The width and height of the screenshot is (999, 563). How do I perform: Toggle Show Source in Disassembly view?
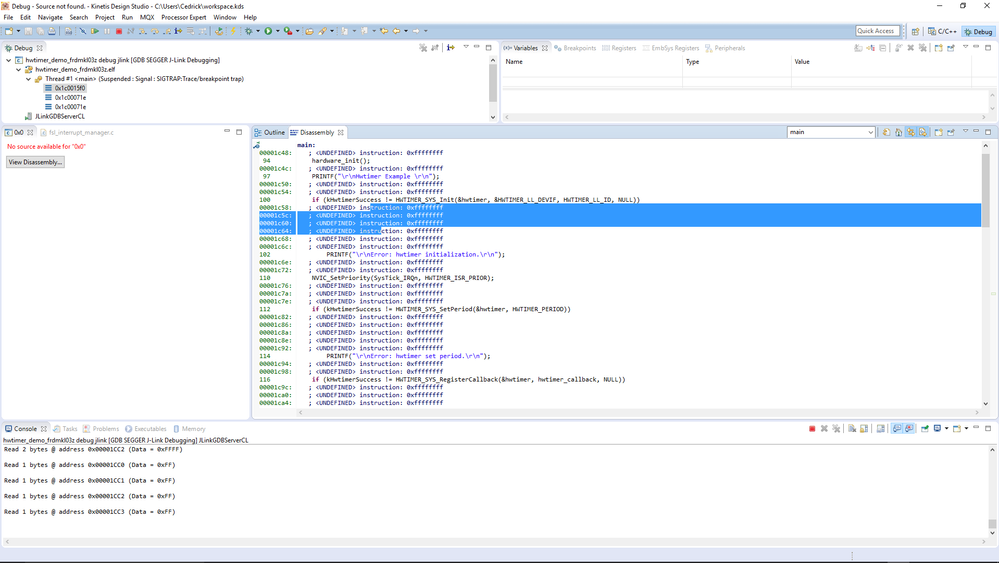tap(923, 132)
